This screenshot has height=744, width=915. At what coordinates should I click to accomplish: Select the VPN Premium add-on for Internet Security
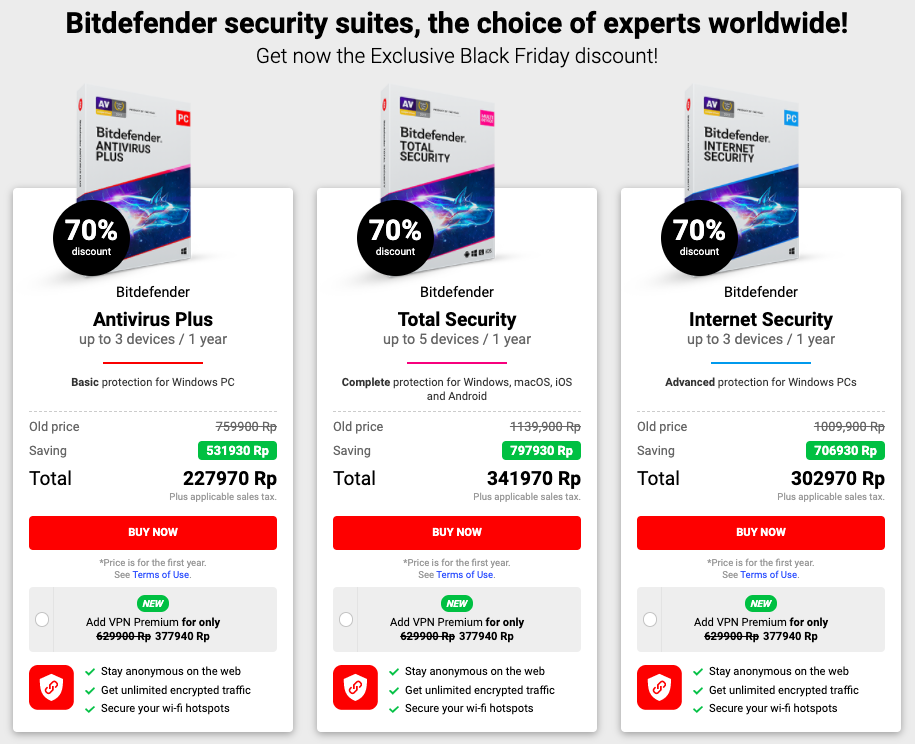[x=650, y=619]
